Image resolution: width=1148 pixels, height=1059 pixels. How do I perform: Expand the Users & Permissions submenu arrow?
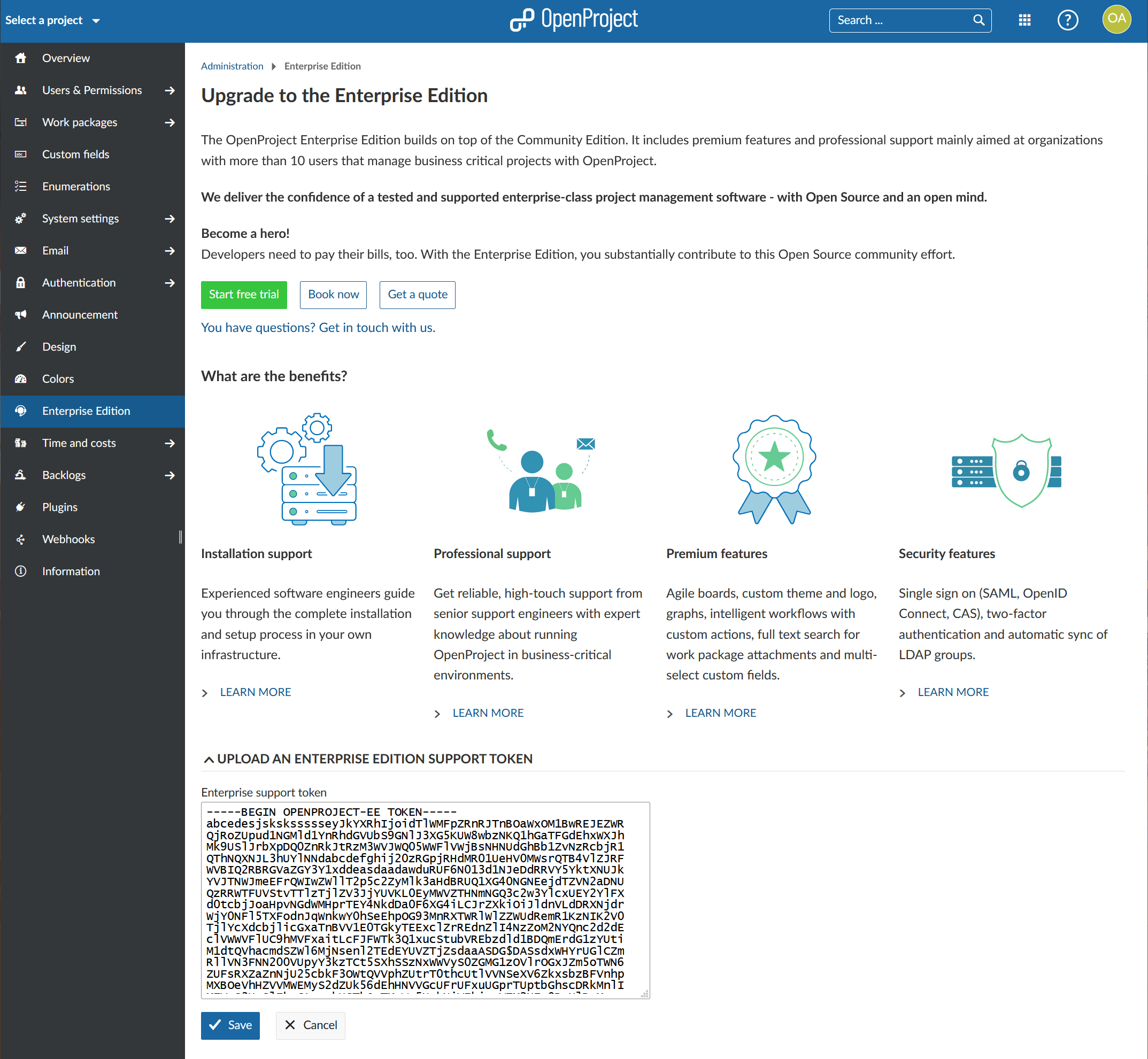coord(170,90)
